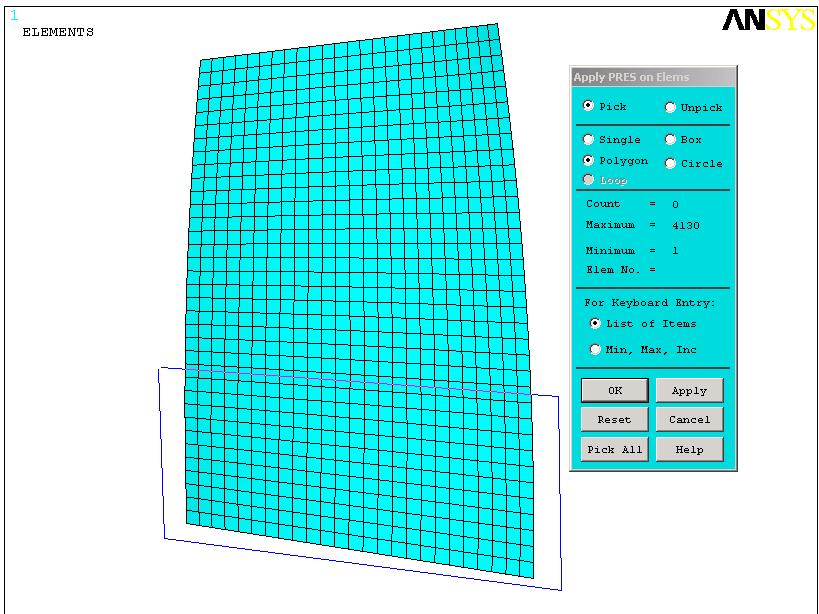The image size is (819, 614).
Task: Select Min, Max, Inc keyboard entry
Action: 595,349
